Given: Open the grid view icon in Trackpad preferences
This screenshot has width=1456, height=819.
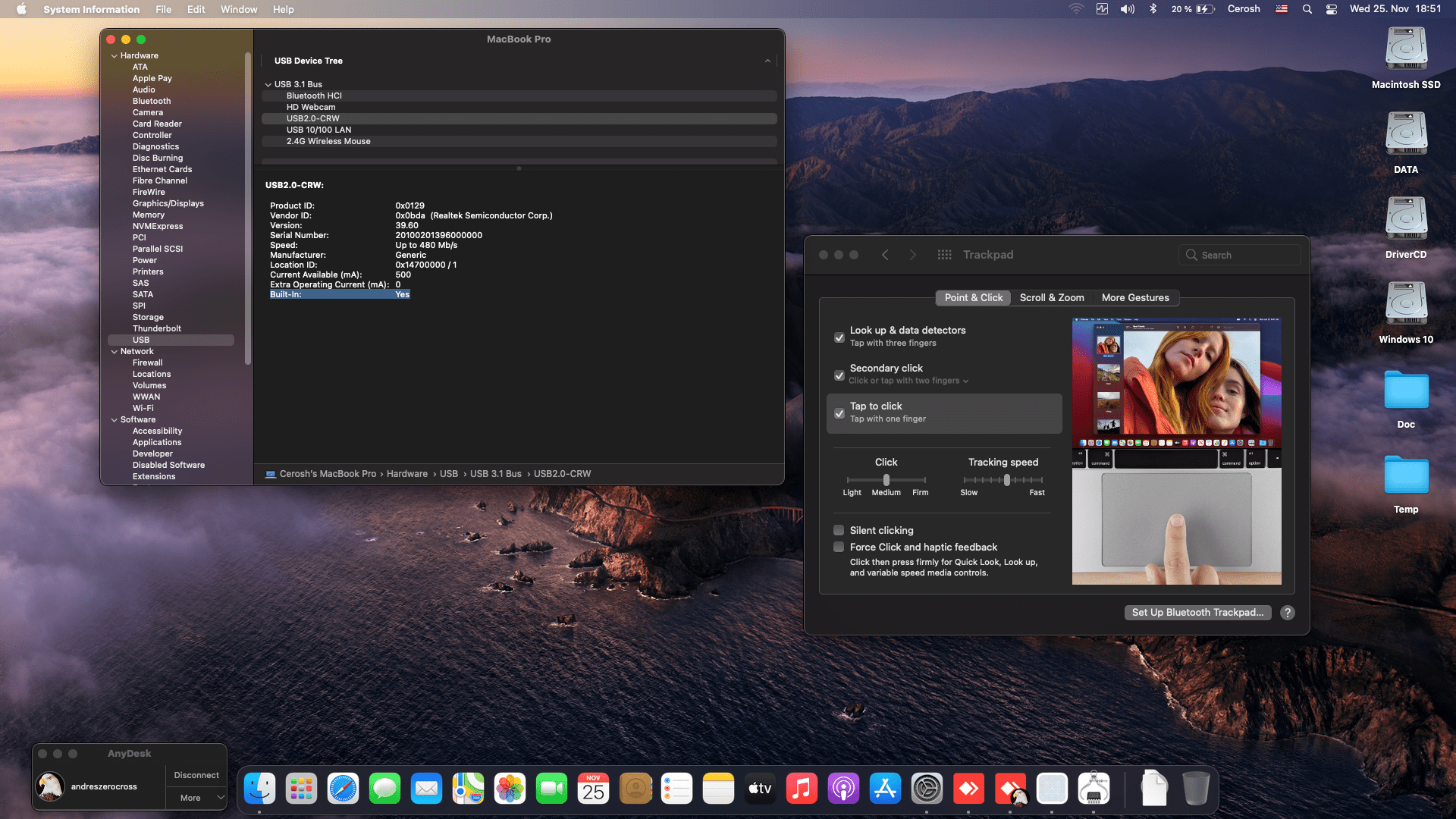Looking at the screenshot, I should 944,255.
